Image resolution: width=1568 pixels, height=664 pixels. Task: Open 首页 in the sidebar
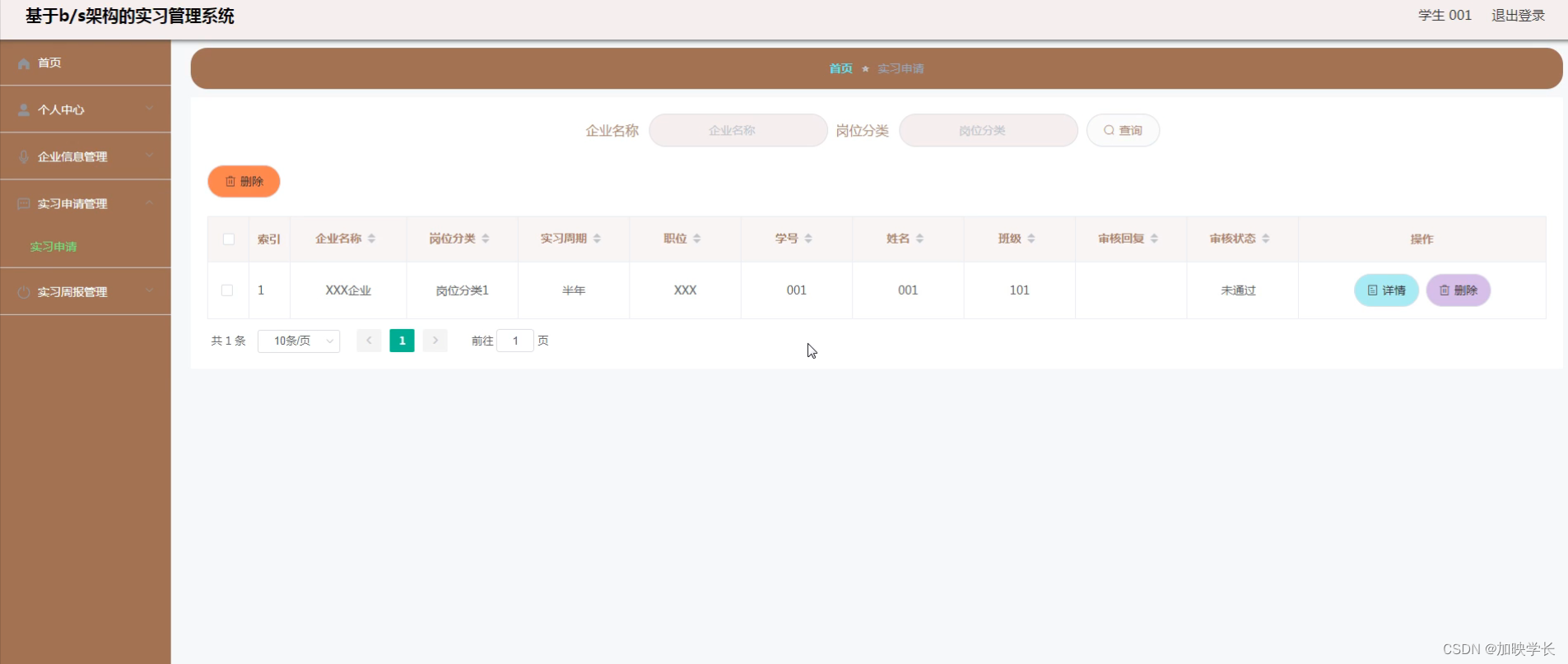[x=86, y=63]
